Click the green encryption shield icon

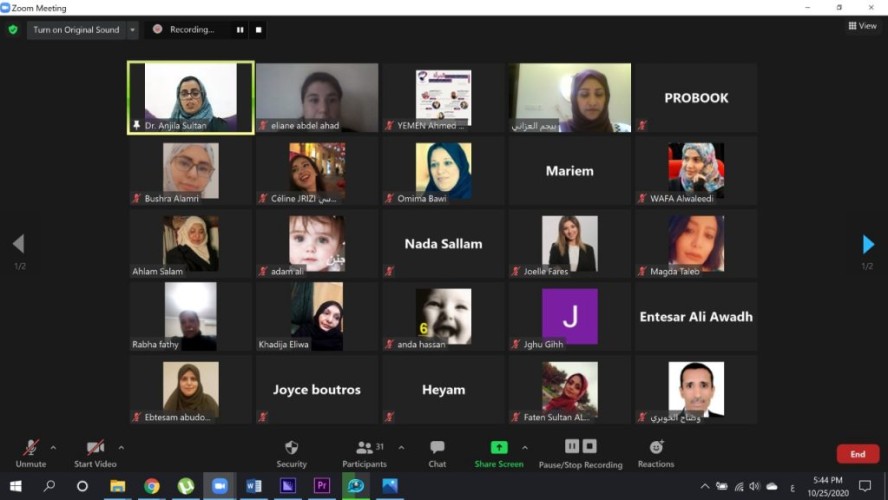click(13, 30)
